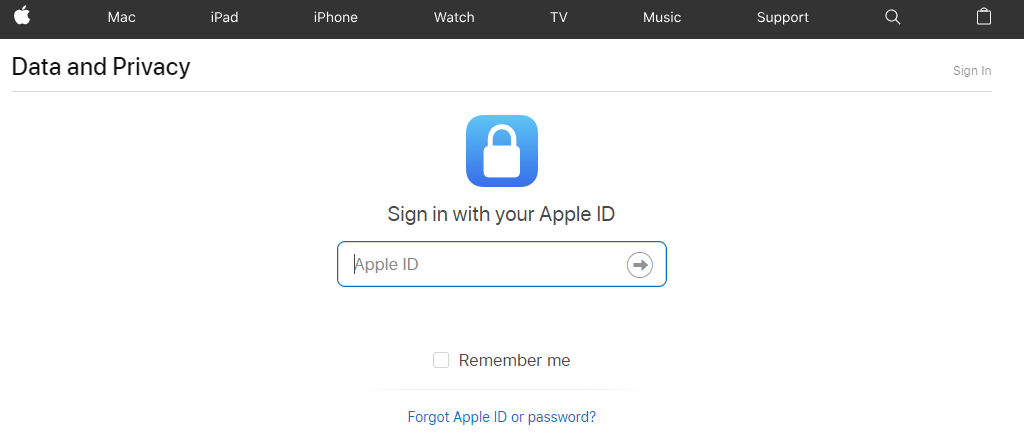The width and height of the screenshot is (1024, 438).
Task: Submit Apple ID with the arrow button
Action: tap(639, 264)
